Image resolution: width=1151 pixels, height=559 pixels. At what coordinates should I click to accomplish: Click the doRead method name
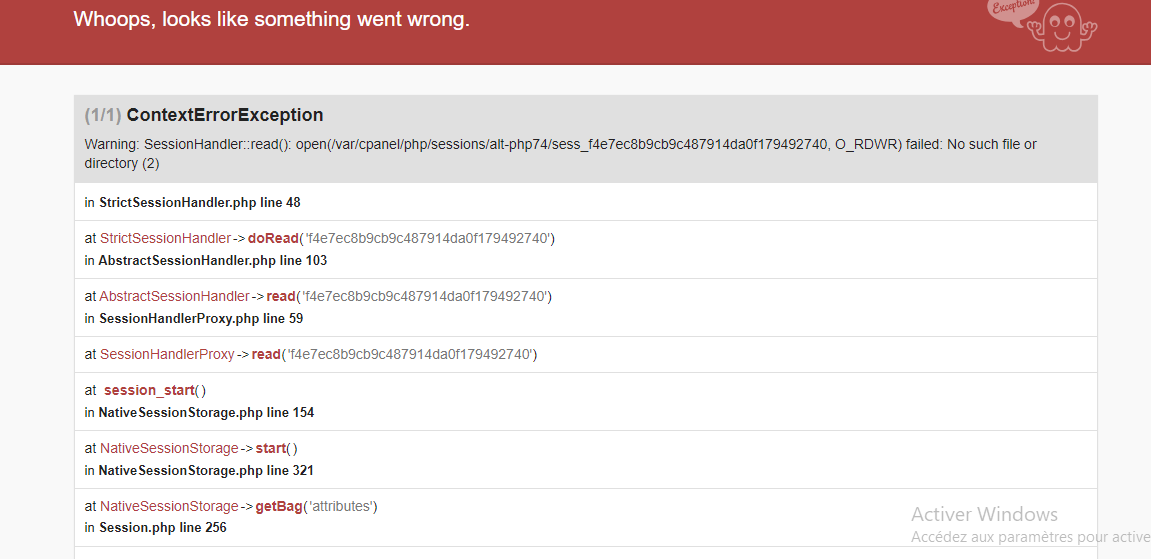[274, 238]
